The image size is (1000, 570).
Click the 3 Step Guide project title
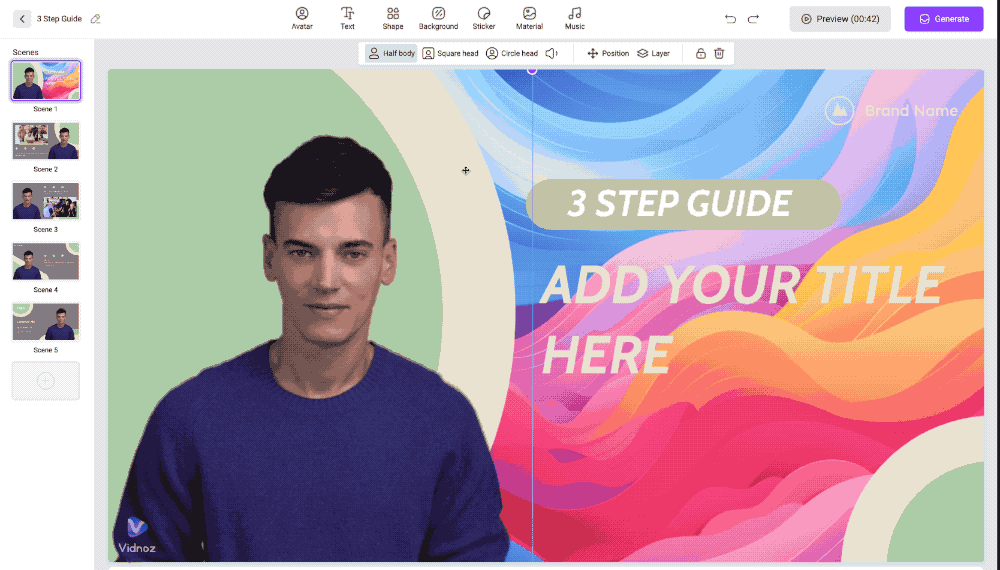click(x=59, y=19)
